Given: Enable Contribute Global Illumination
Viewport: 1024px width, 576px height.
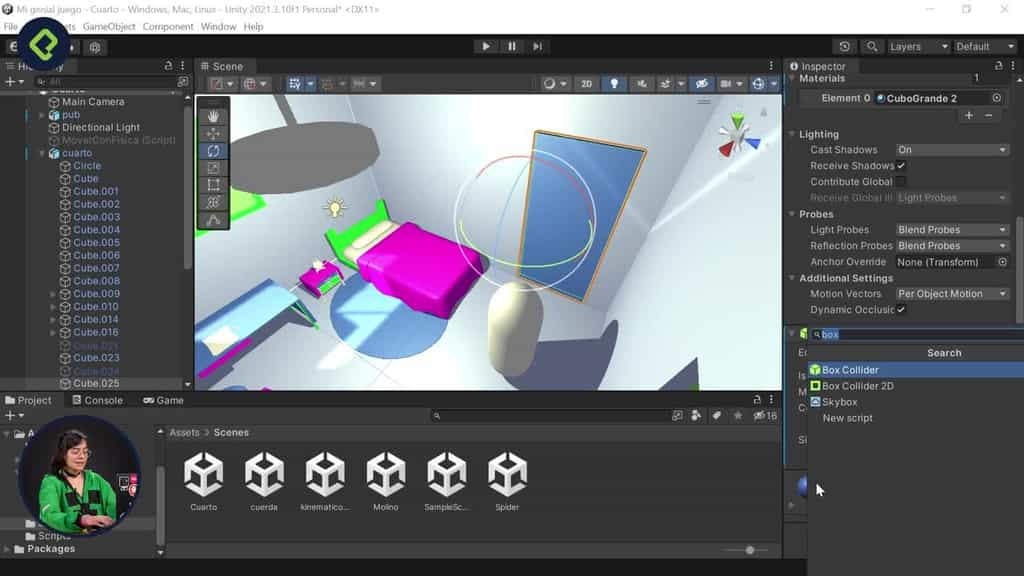Looking at the screenshot, I should pos(898,181).
